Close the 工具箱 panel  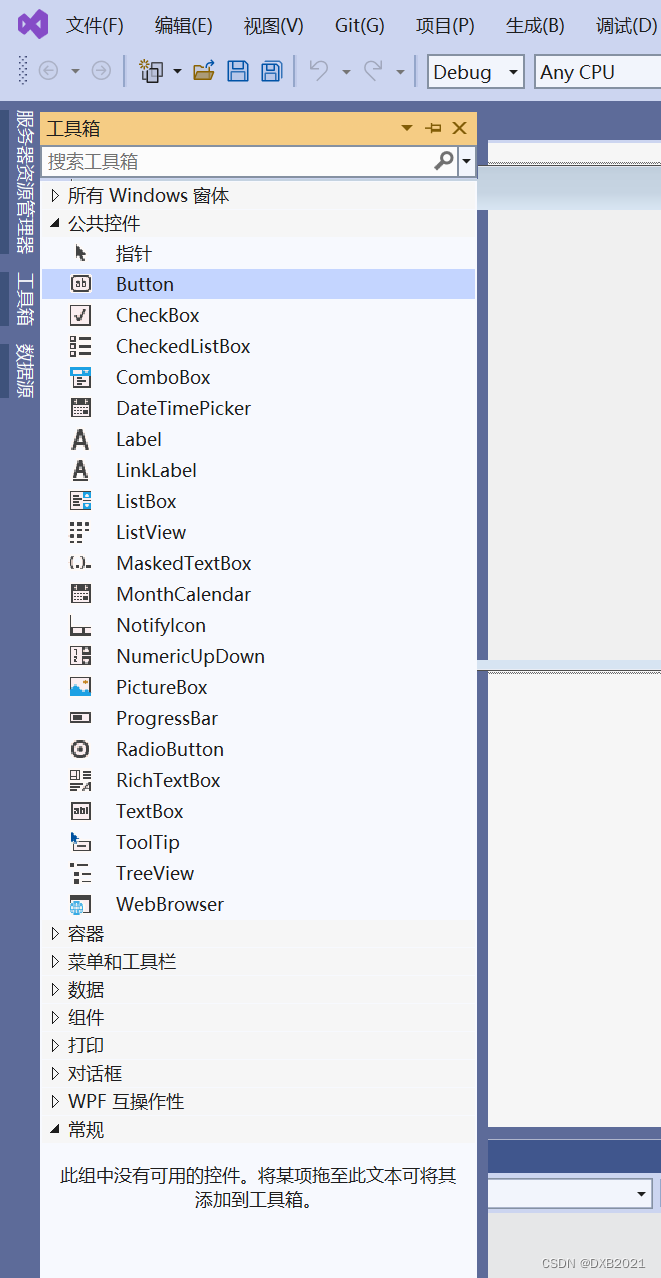[x=460, y=128]
